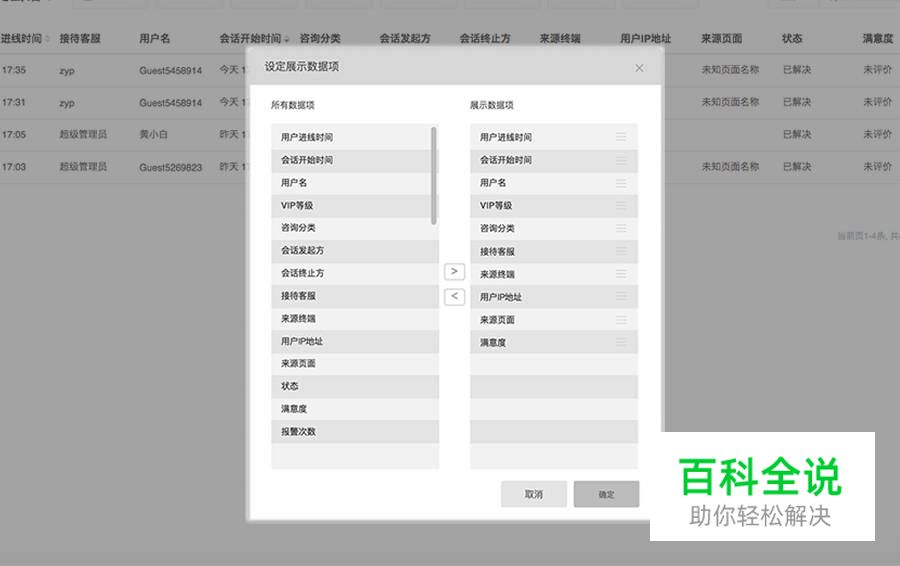Select 来源页面 in the display items list
The width and height of the screenshot is (900, 566).
[554, 320]
